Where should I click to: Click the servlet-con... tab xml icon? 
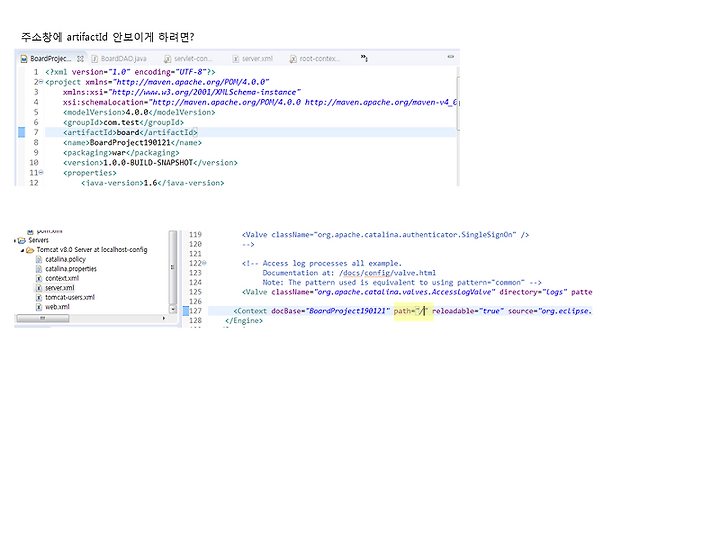pos(168,59)
